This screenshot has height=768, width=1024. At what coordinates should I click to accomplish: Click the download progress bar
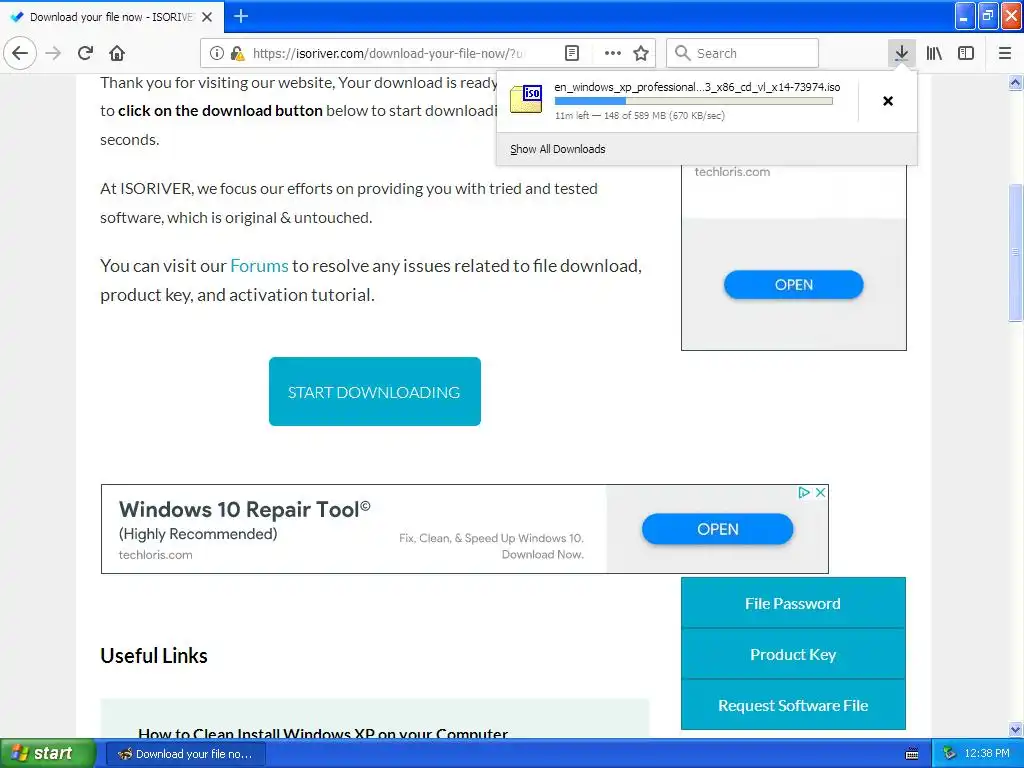[x=694, y=101]
